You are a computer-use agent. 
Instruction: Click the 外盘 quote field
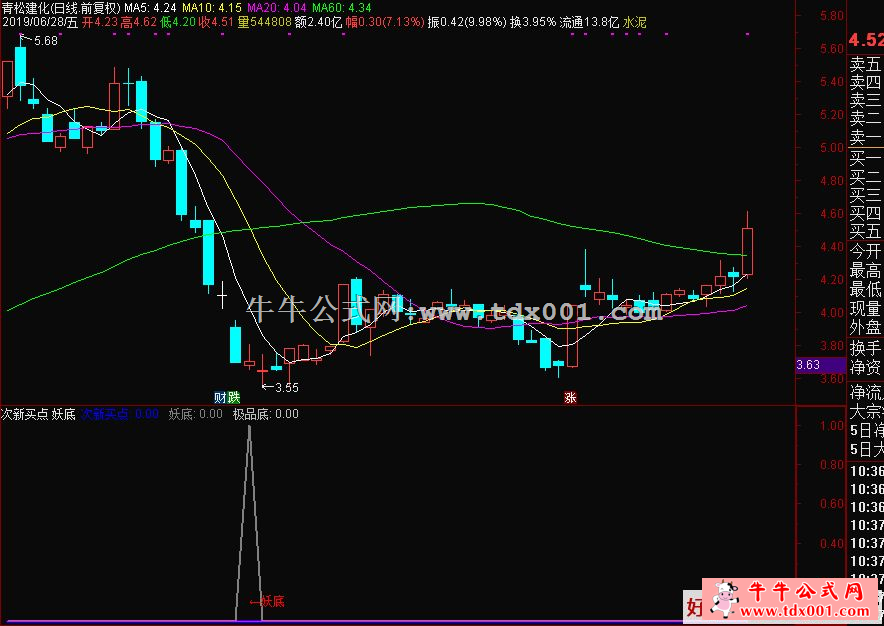(x=866, y=328)
